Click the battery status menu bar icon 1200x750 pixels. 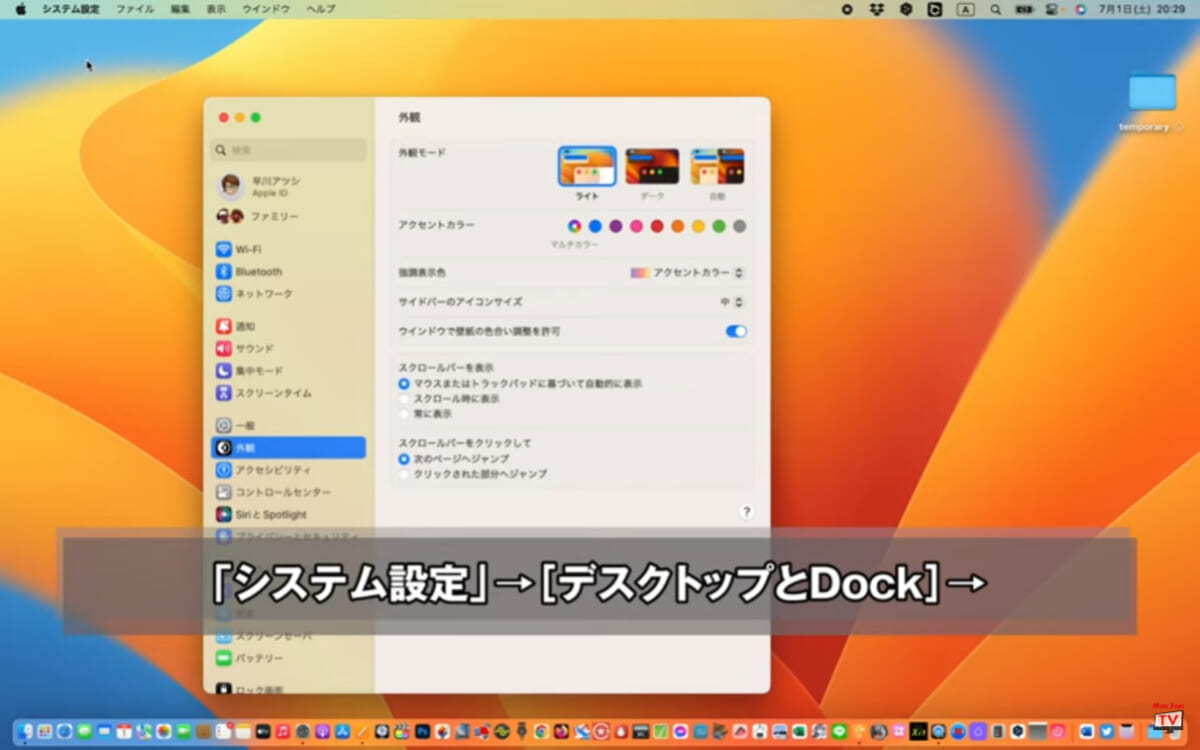click(x=1024, y=9)
